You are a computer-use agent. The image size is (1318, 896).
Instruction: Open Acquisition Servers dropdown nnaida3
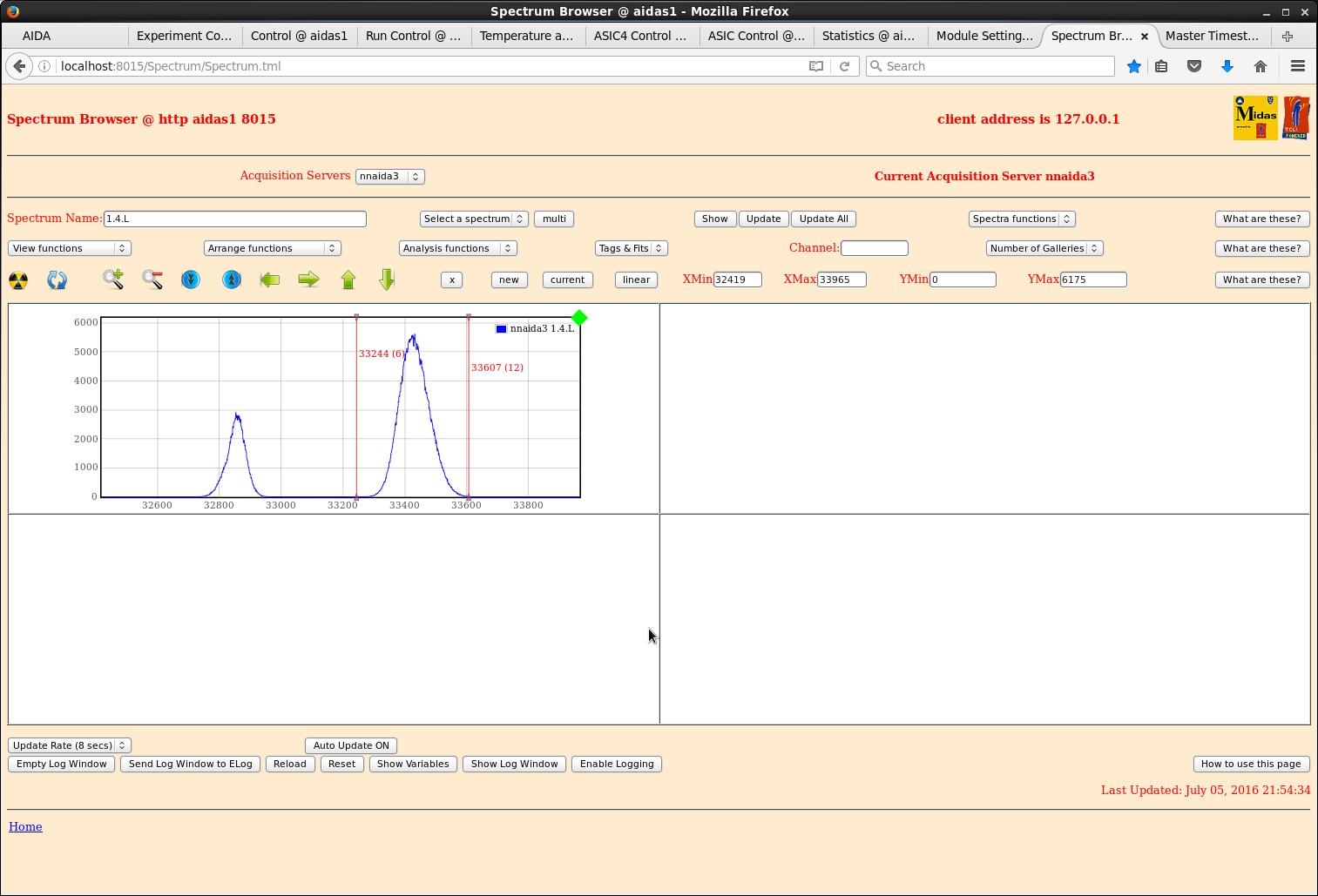coord(390,176)
